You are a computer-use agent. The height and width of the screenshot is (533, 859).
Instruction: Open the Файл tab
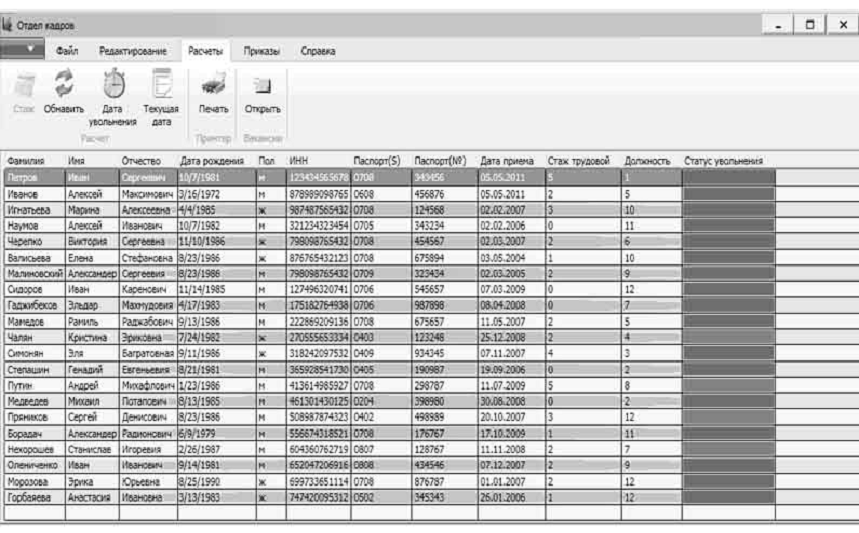tap(68, 48)
